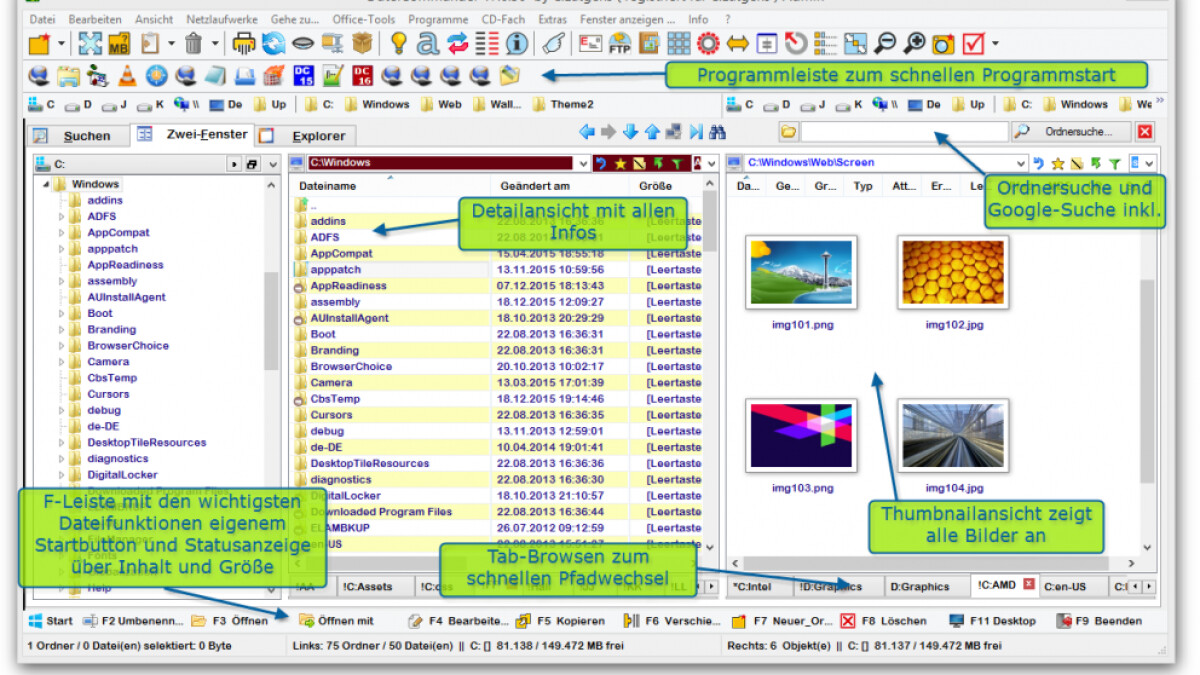1200x675 pixels.
Task: Open the Office-Tools menu
Action: coord(364,19)
